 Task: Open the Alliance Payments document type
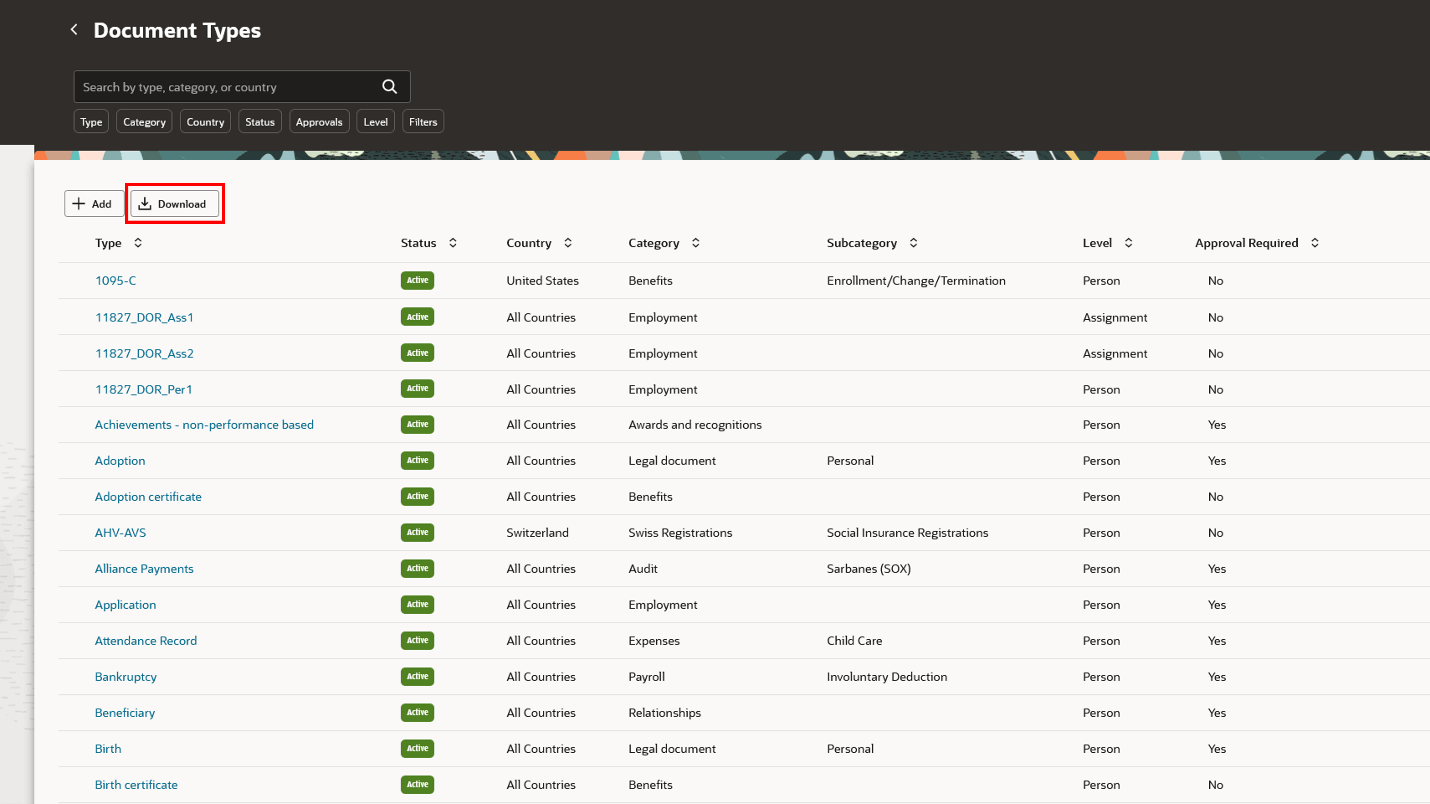[x=144, y=569]
